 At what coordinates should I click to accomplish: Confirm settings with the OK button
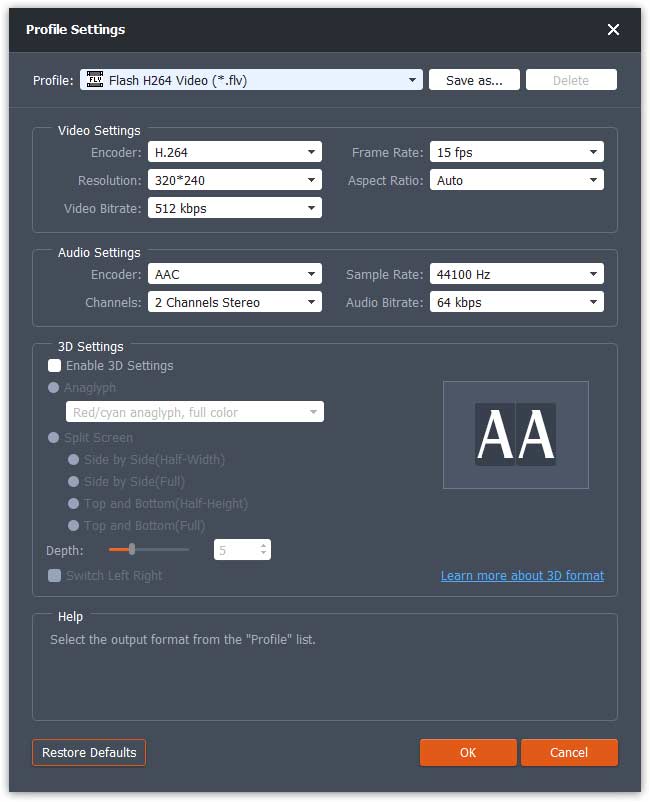[x=468, y=752]
